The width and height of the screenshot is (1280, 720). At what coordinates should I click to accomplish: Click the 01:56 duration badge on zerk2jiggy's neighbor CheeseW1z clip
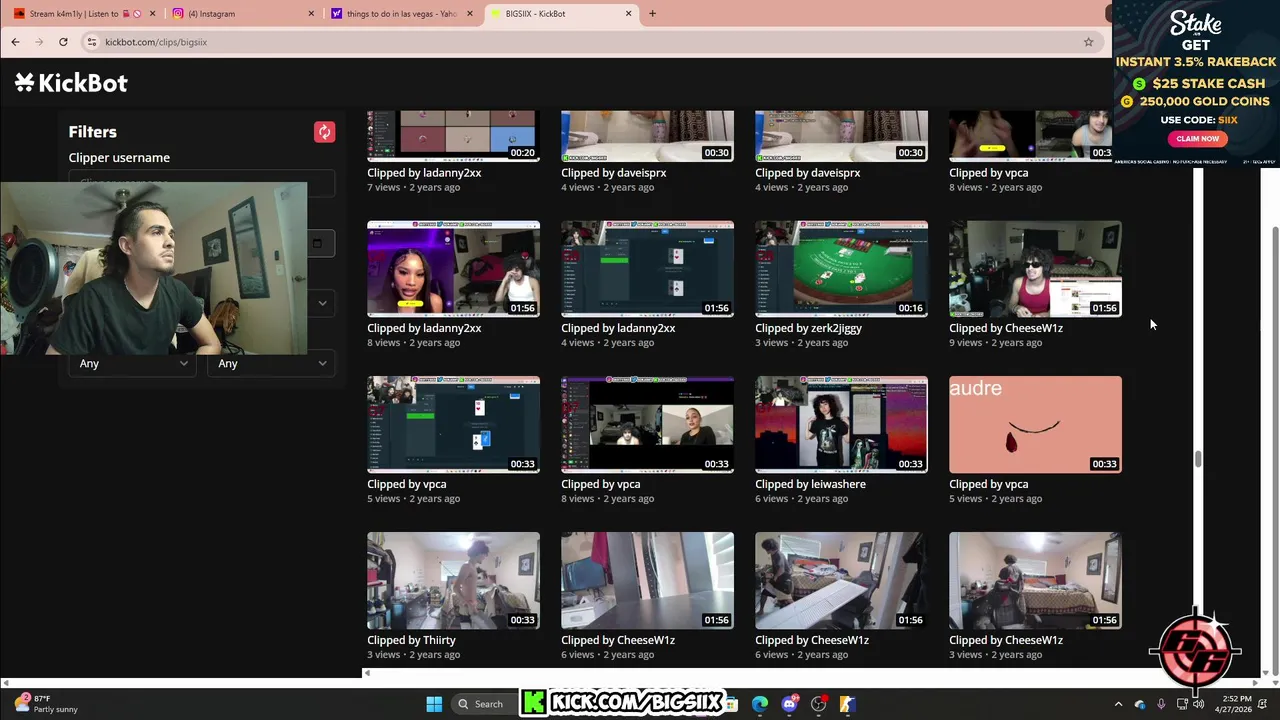point(1104,308)
